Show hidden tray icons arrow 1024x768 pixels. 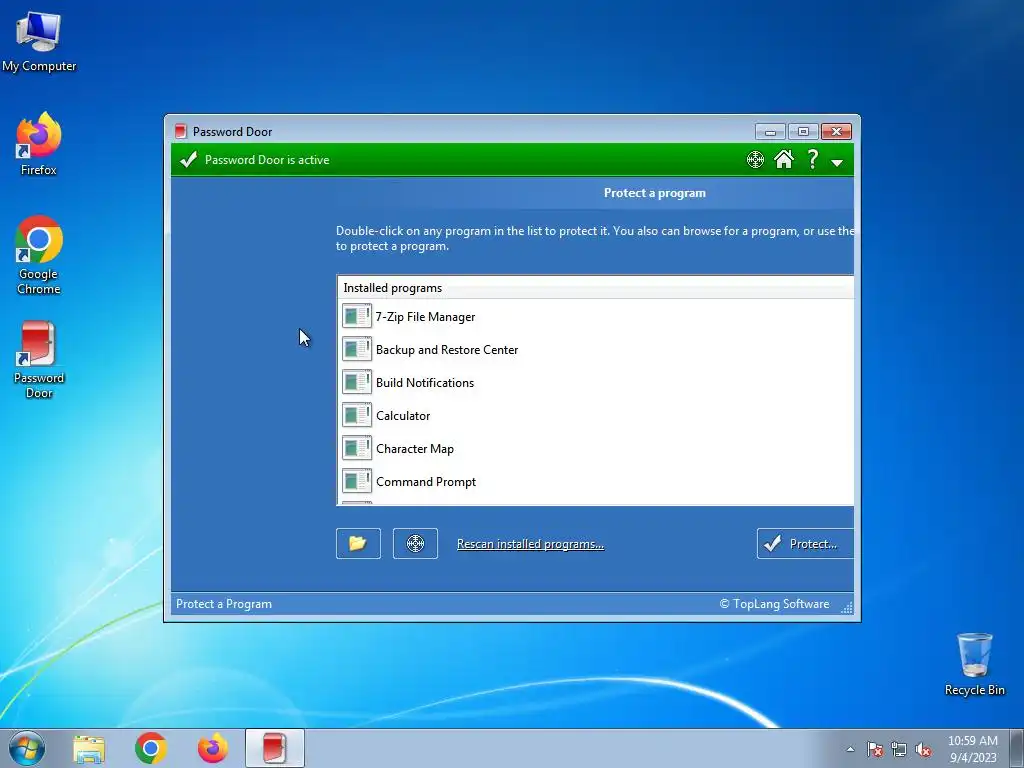click(x=850, y=749)
